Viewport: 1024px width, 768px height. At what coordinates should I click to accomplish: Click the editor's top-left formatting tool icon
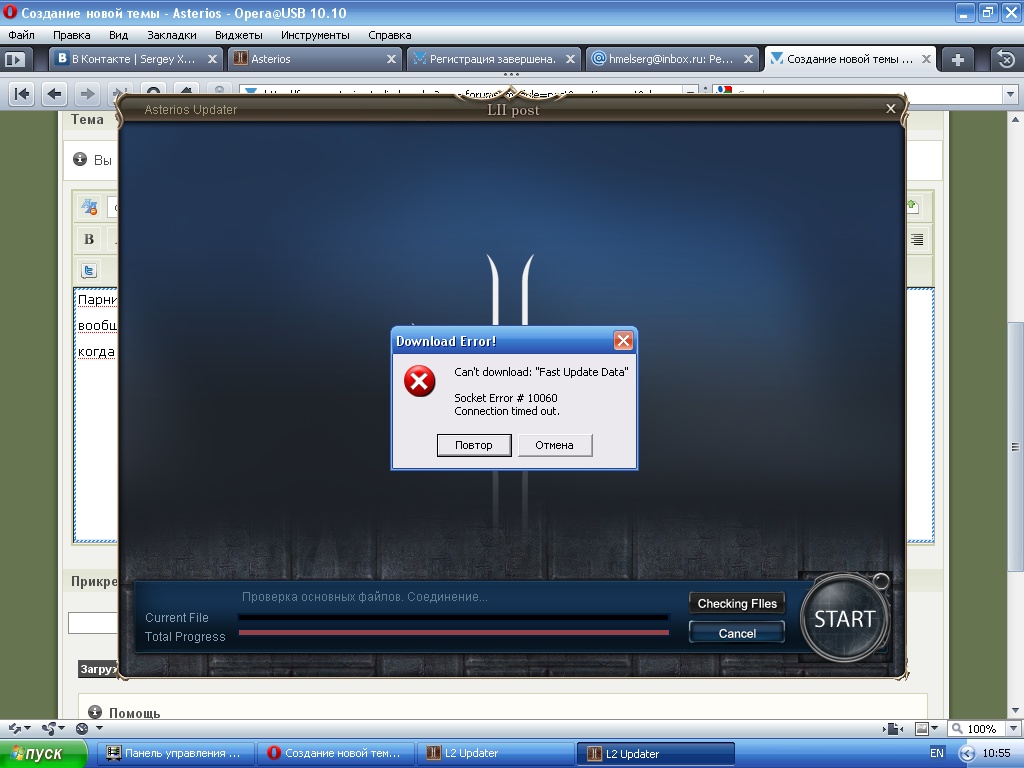[x=89, y=207]
